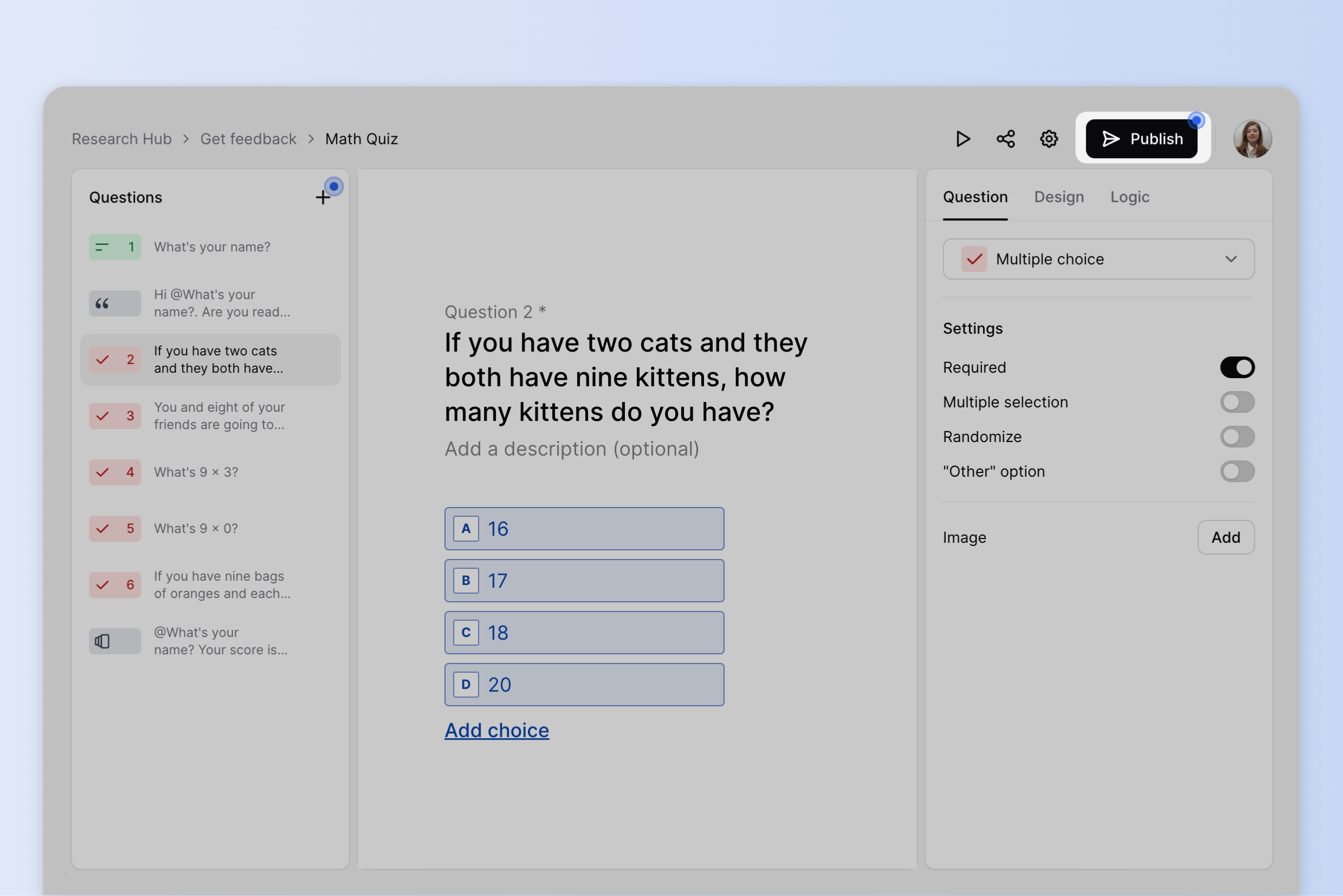Open question 6 about nine bags of oranges

pyautogui.click(x=219, y=585)
